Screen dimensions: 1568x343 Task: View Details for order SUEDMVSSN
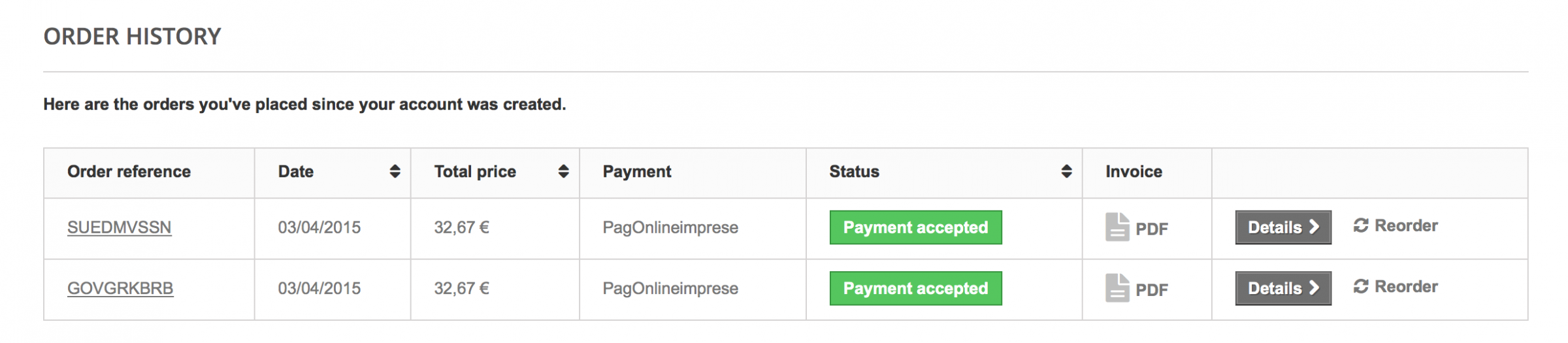(x=1282, y=227)
